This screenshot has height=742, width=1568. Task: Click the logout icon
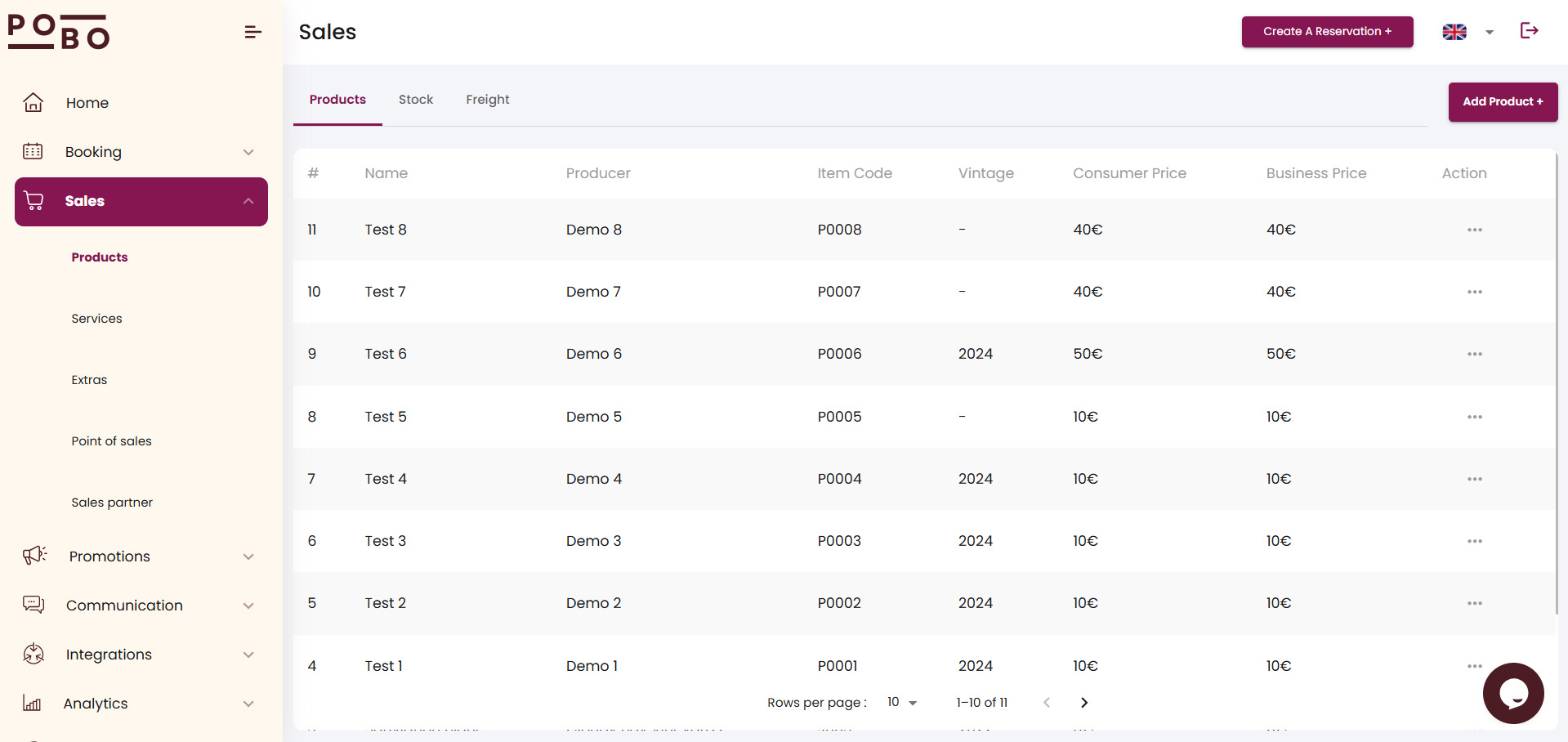[1529, 31]
